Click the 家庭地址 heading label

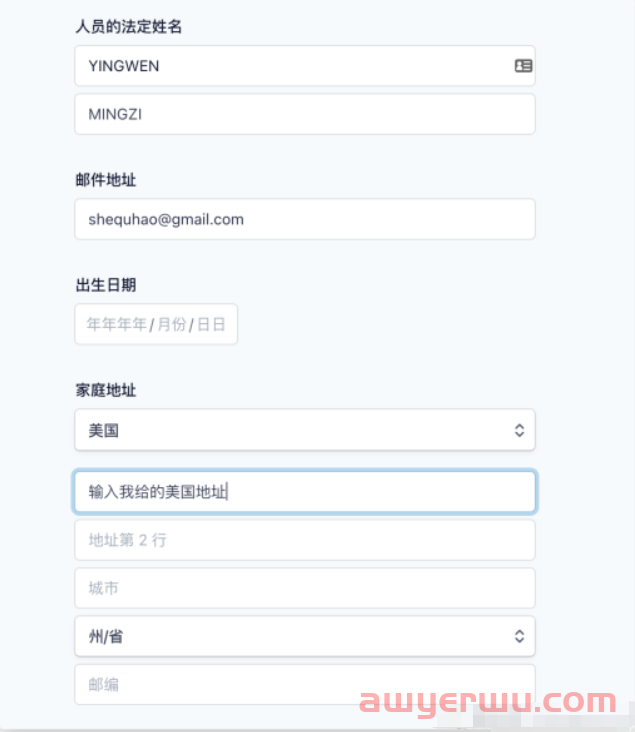coord(106,390)
